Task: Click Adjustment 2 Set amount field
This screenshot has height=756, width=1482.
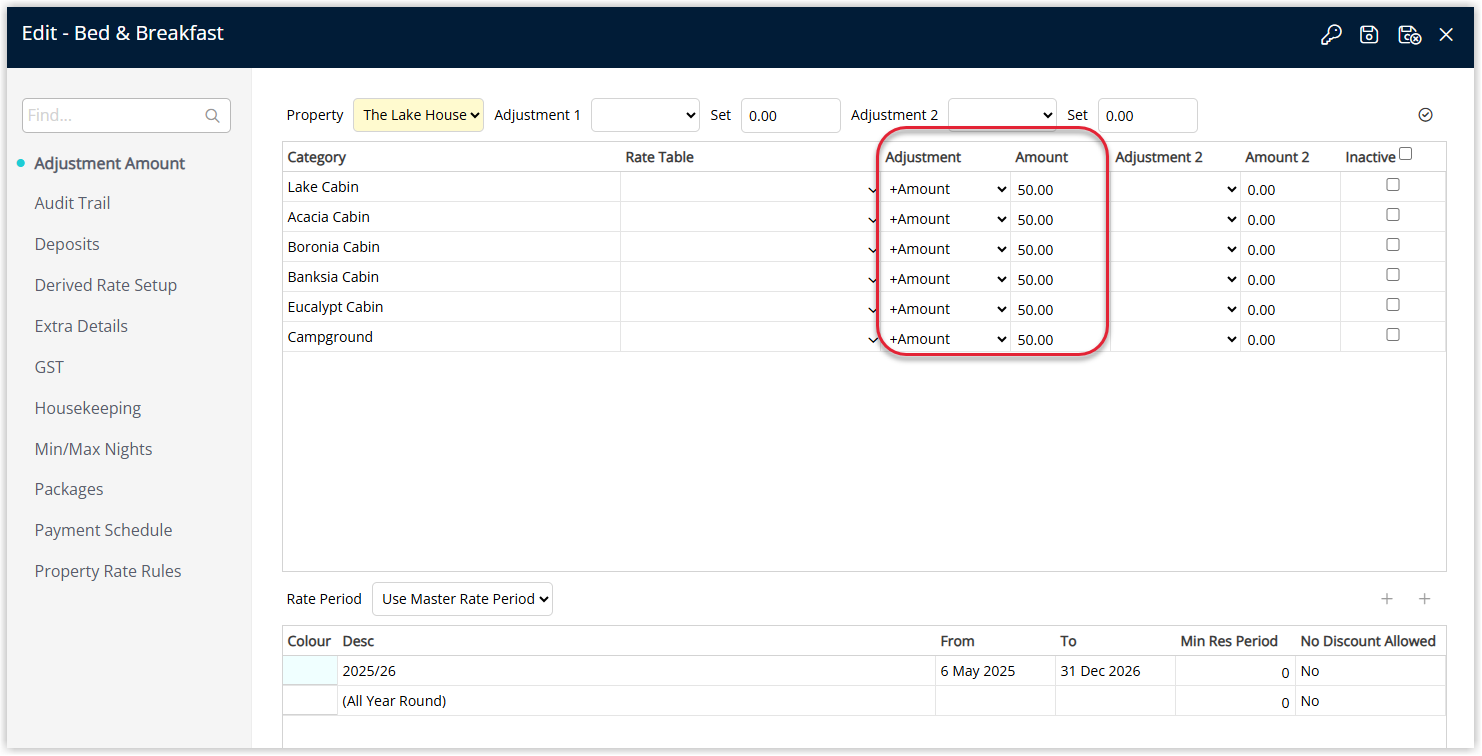Action: [x=1147, y=115]
